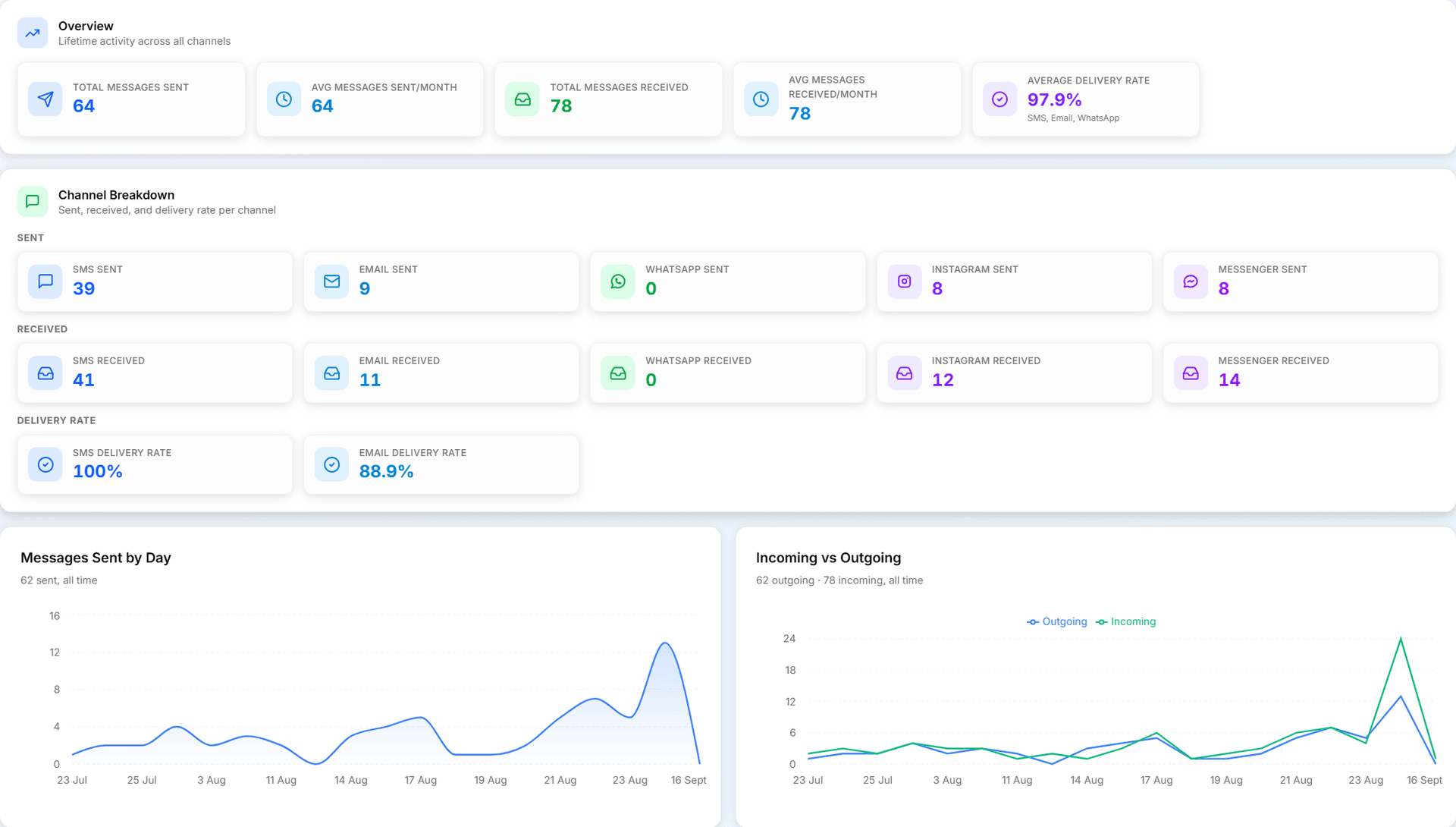Toggle the Incoming series in chart legend
Image resolution: width=1456 pixels, height=827 pixels.
(1126, 621)
